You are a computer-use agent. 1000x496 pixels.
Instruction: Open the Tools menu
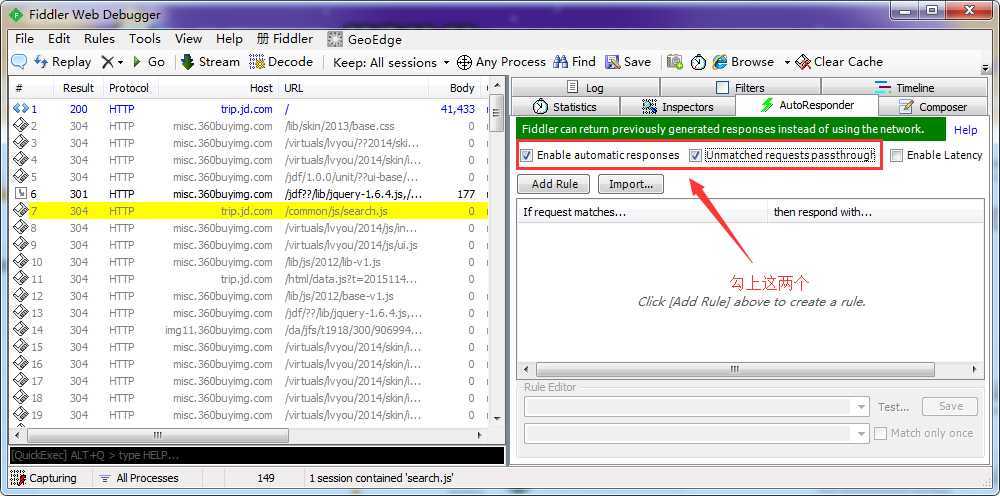click(145, 39)
